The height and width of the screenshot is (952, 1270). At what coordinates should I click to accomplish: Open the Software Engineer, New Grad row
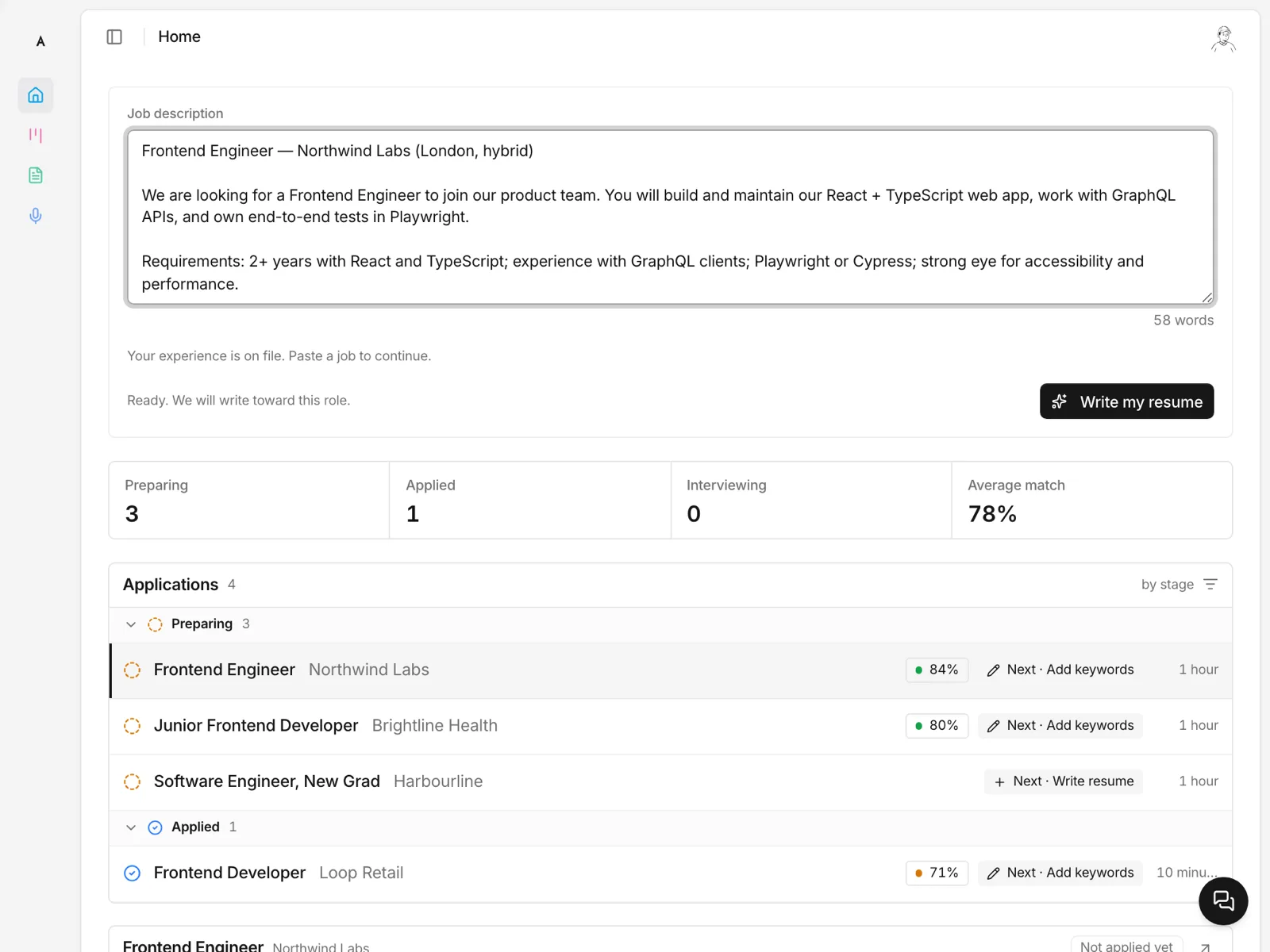tap(671, 781)
